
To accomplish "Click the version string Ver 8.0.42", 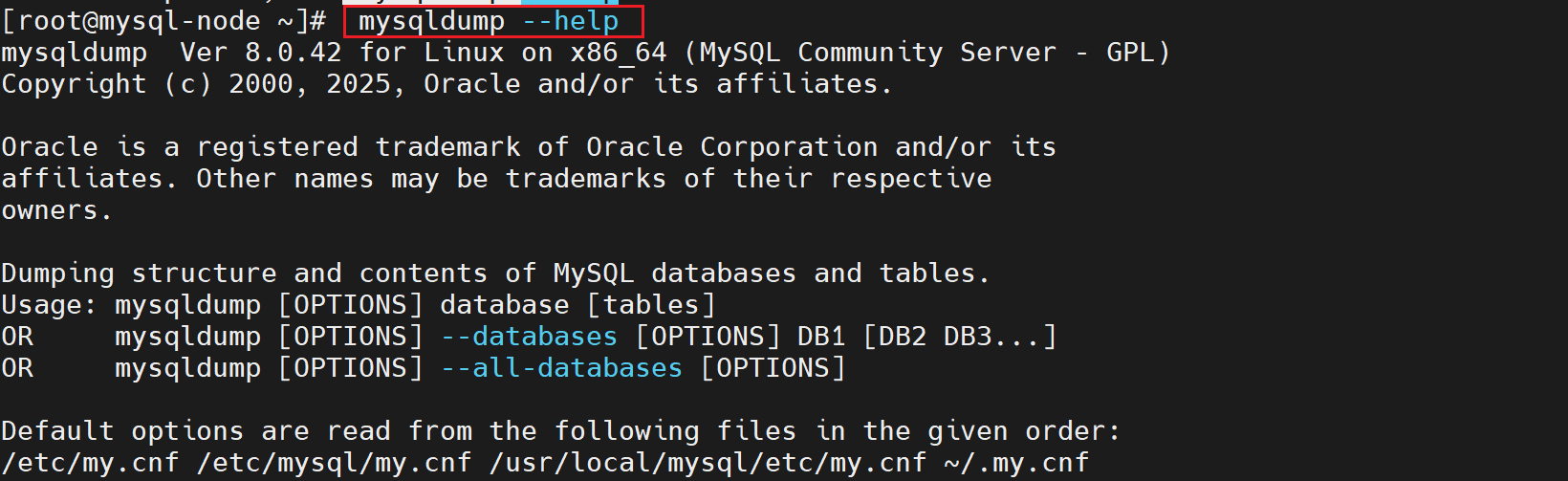I will pos(261,53).
